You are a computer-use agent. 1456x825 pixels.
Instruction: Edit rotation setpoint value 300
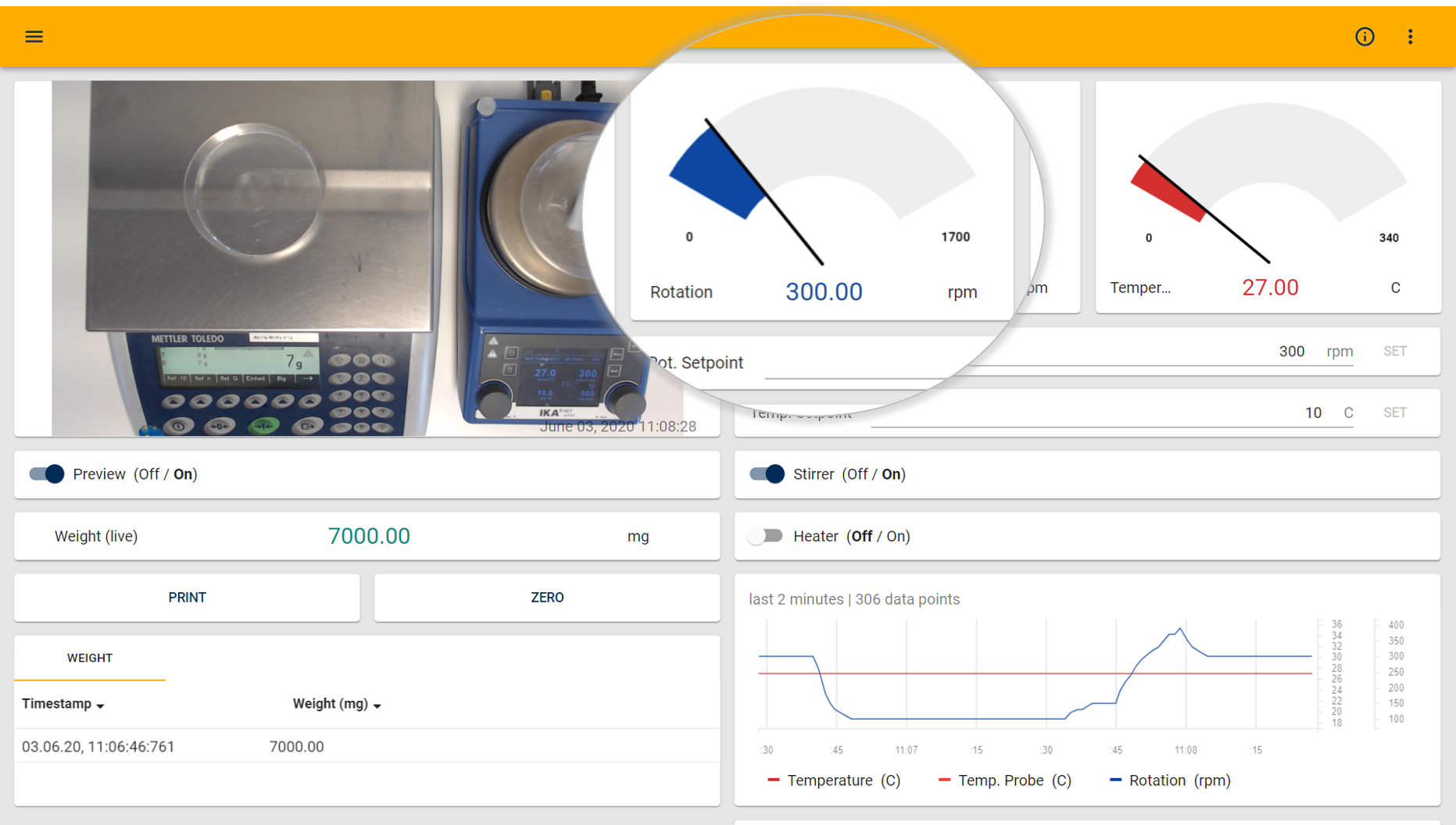(x=1292, y=352)
